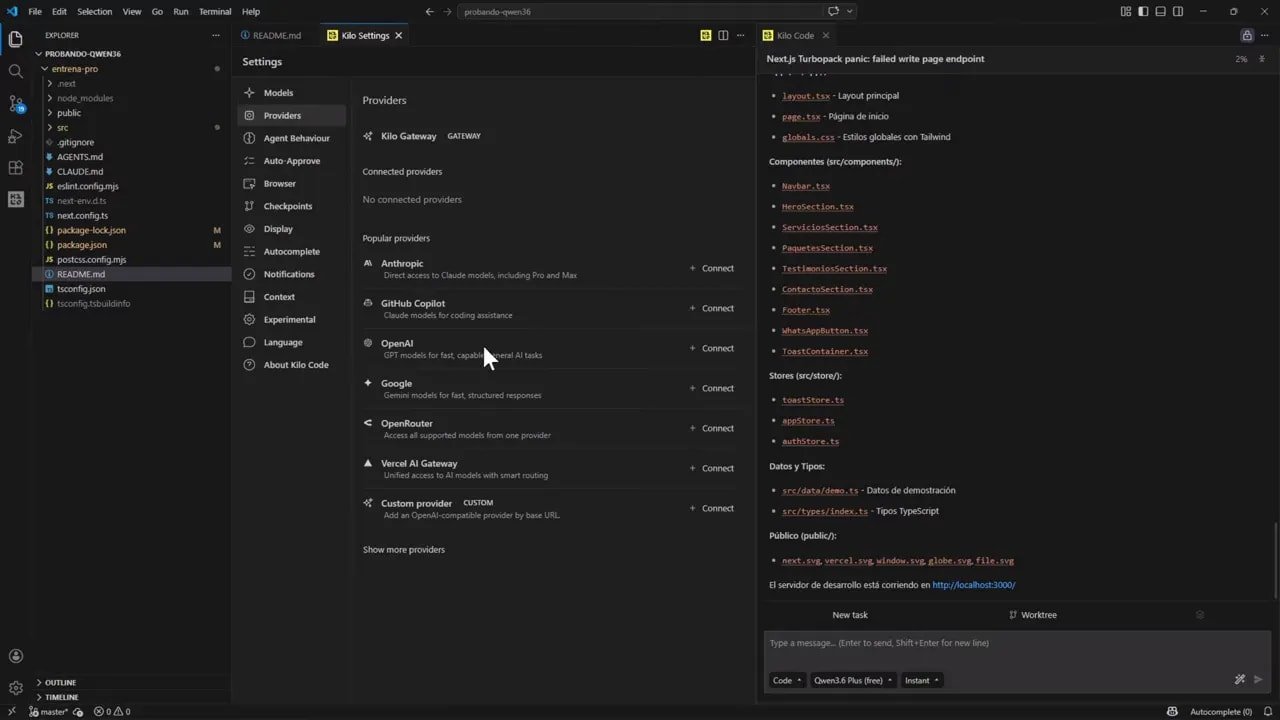Go back using the navigation arrow

pos(429,12)
